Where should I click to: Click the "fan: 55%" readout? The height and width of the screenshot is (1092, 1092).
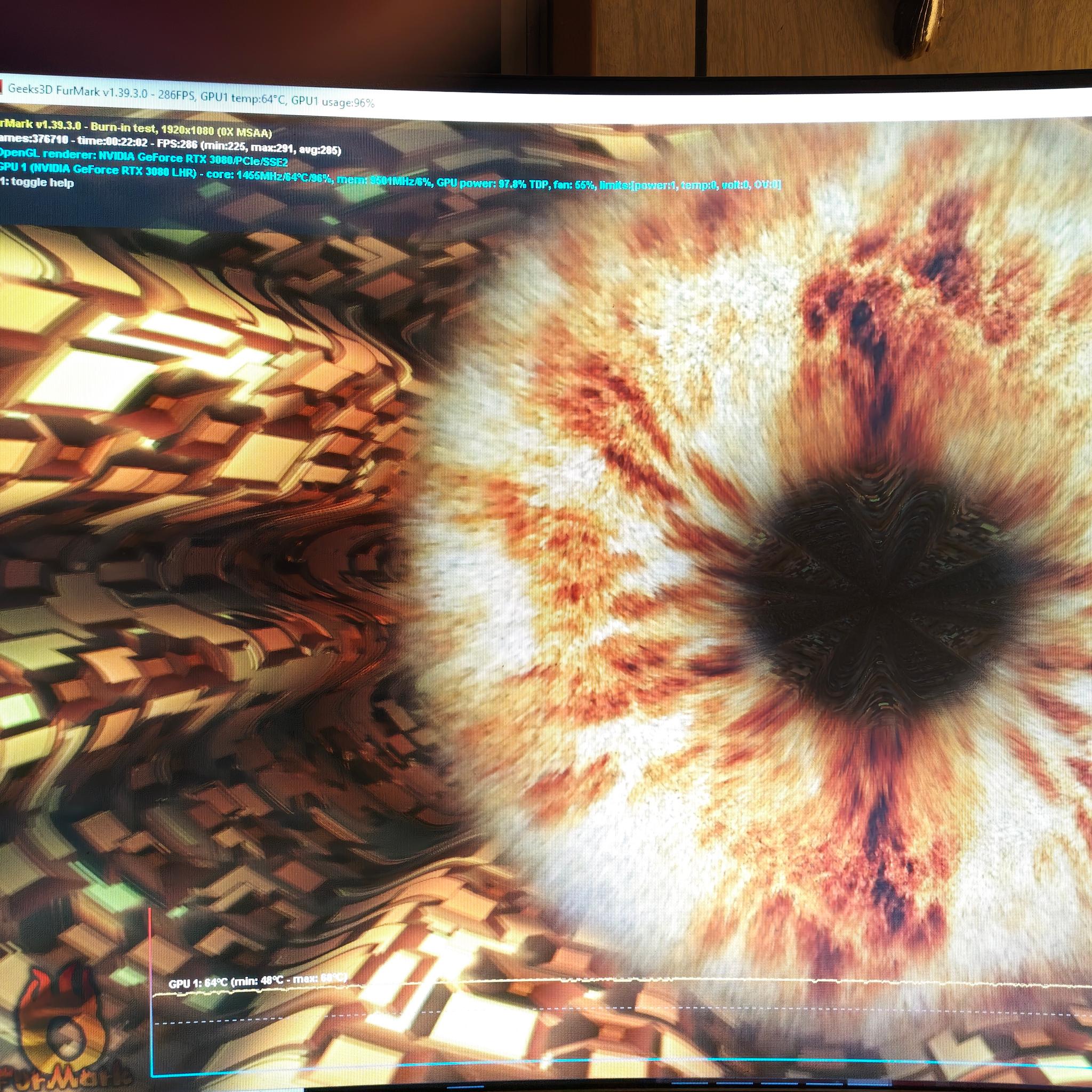pos(574,184)
